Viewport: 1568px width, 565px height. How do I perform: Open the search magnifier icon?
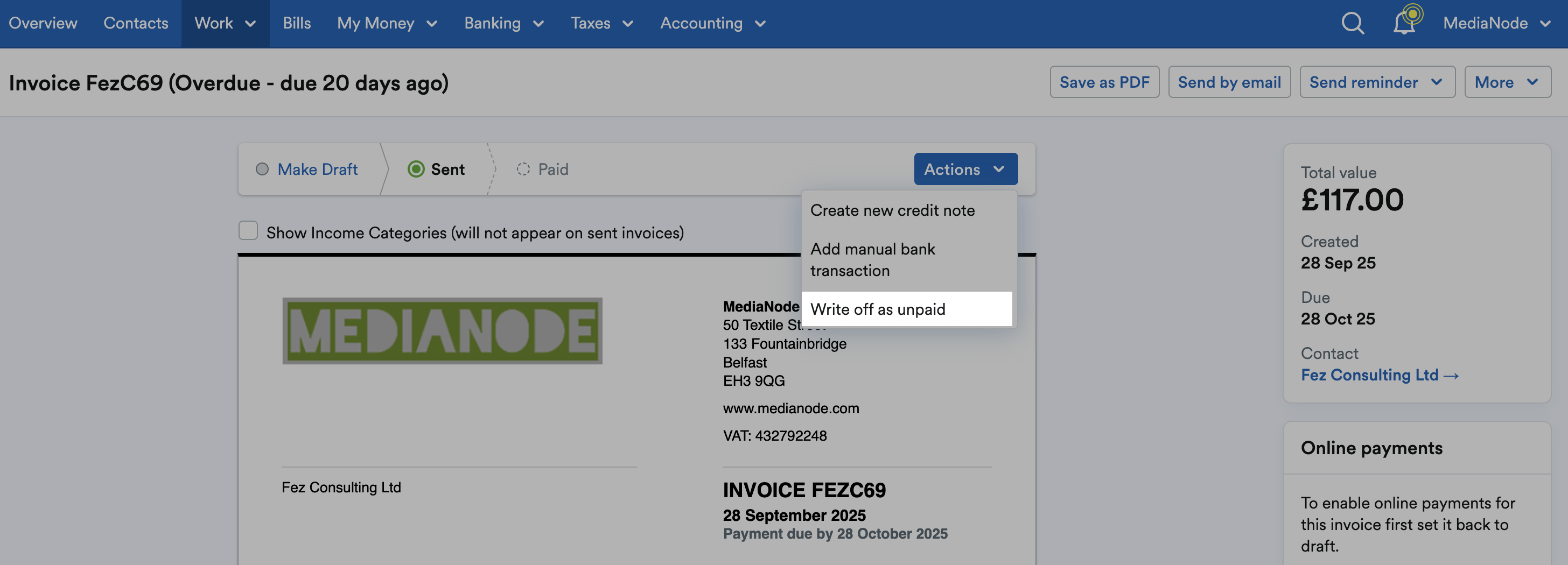(1353, 23)
